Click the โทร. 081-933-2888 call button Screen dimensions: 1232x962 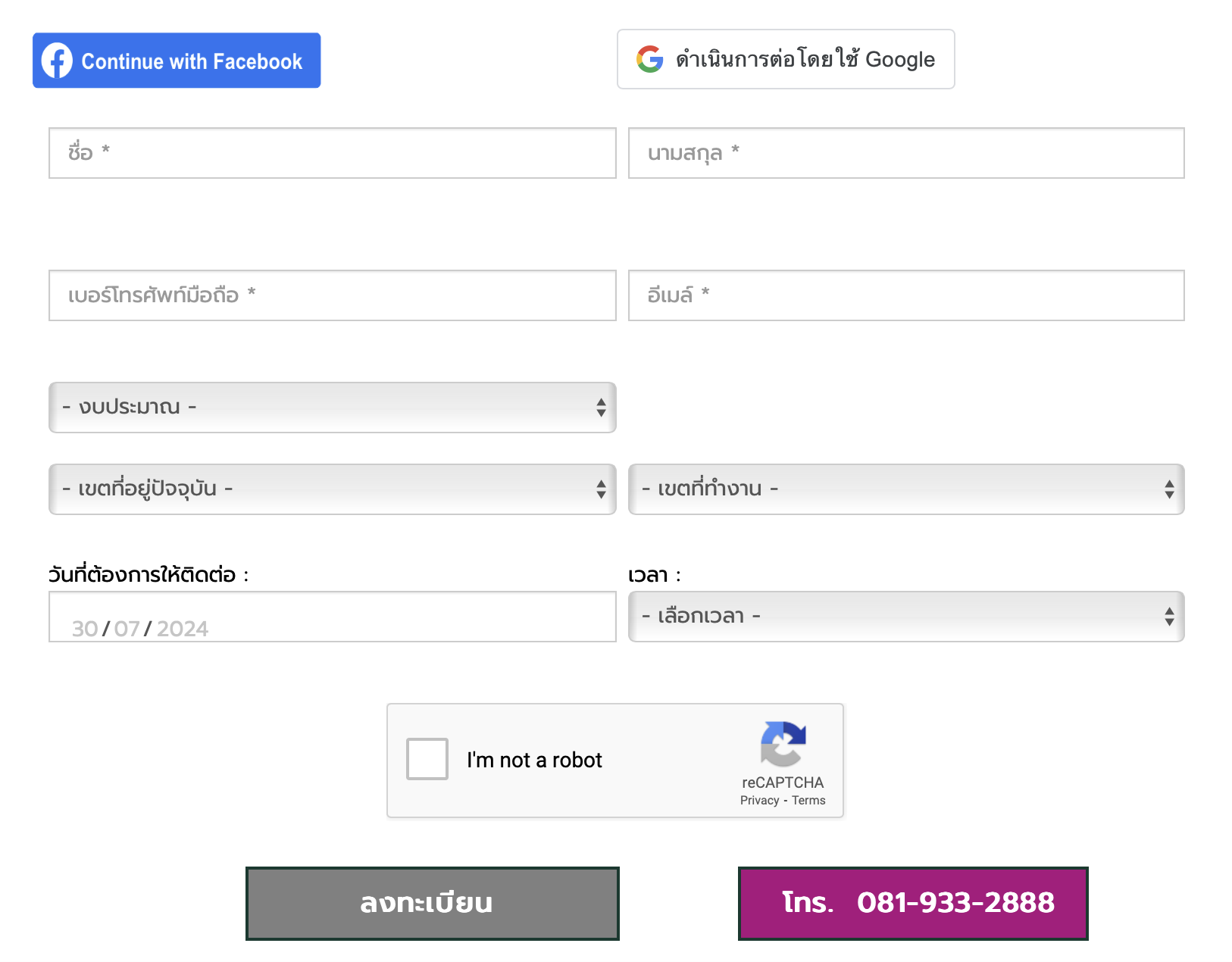click(913, 904)
